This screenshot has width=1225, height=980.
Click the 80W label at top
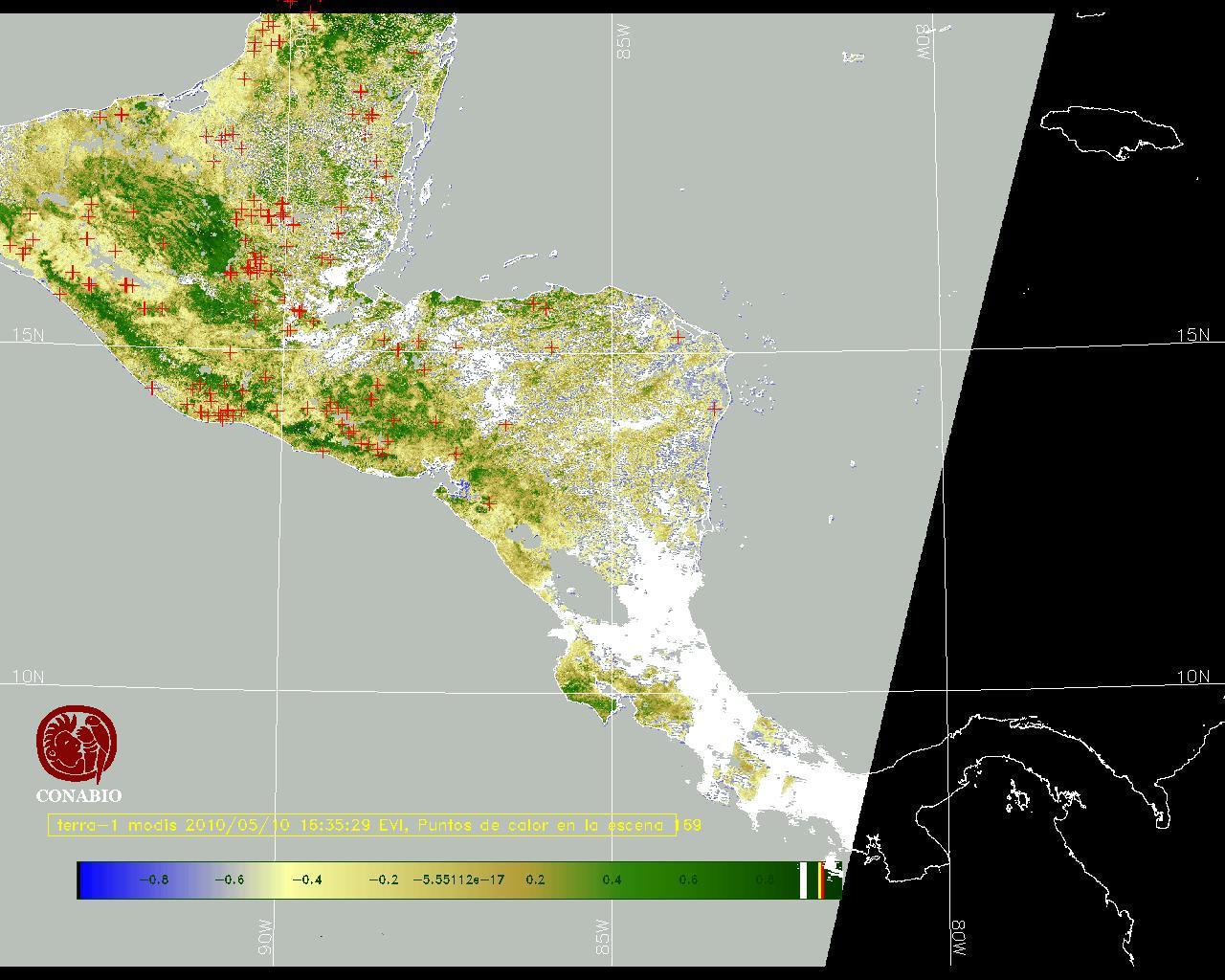coord(923,43)
